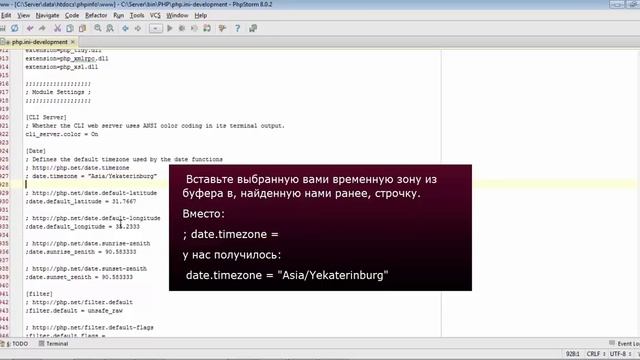This screenshot has width=640, height=360.
Task: Click the Copy icon in toolbar
Action: tap(70, 28)
